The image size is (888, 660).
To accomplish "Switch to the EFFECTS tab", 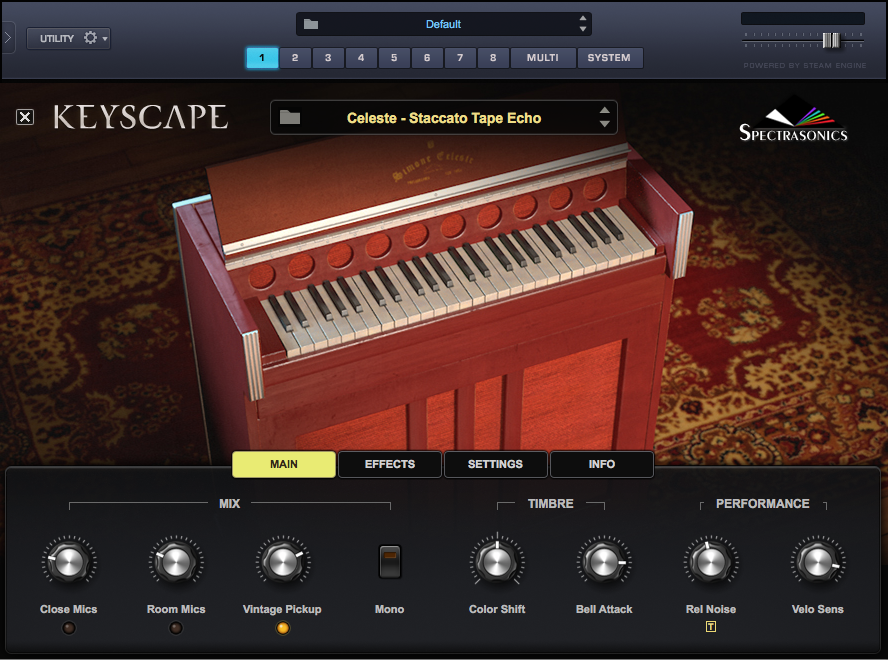I will point(390,464).
